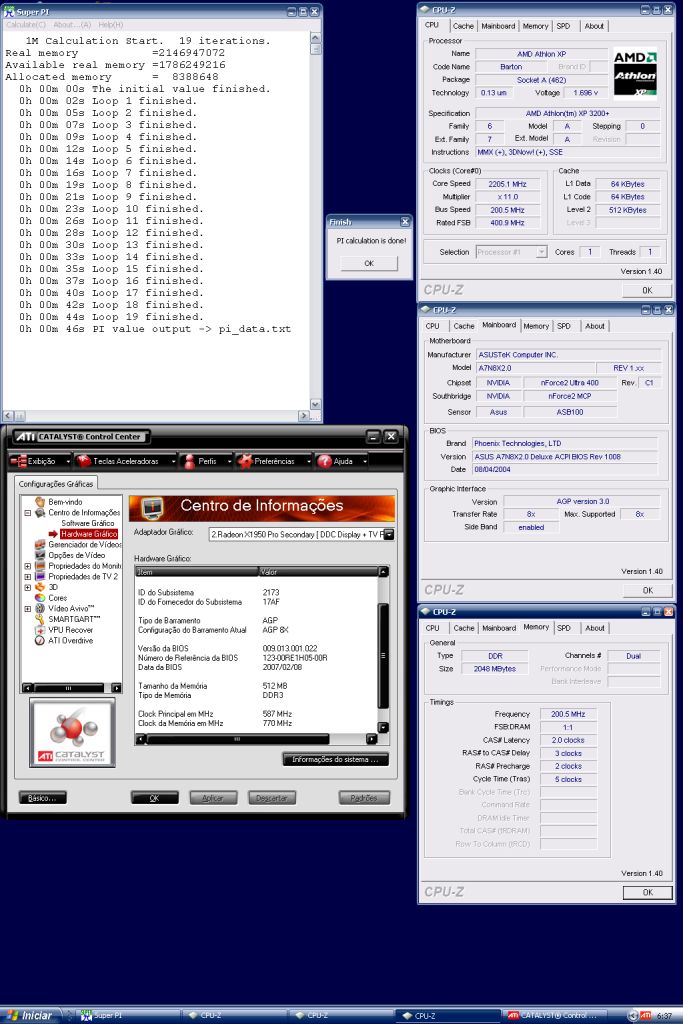Click OK in the bottom CPU-Z Memory window

(x=648, y=893)
